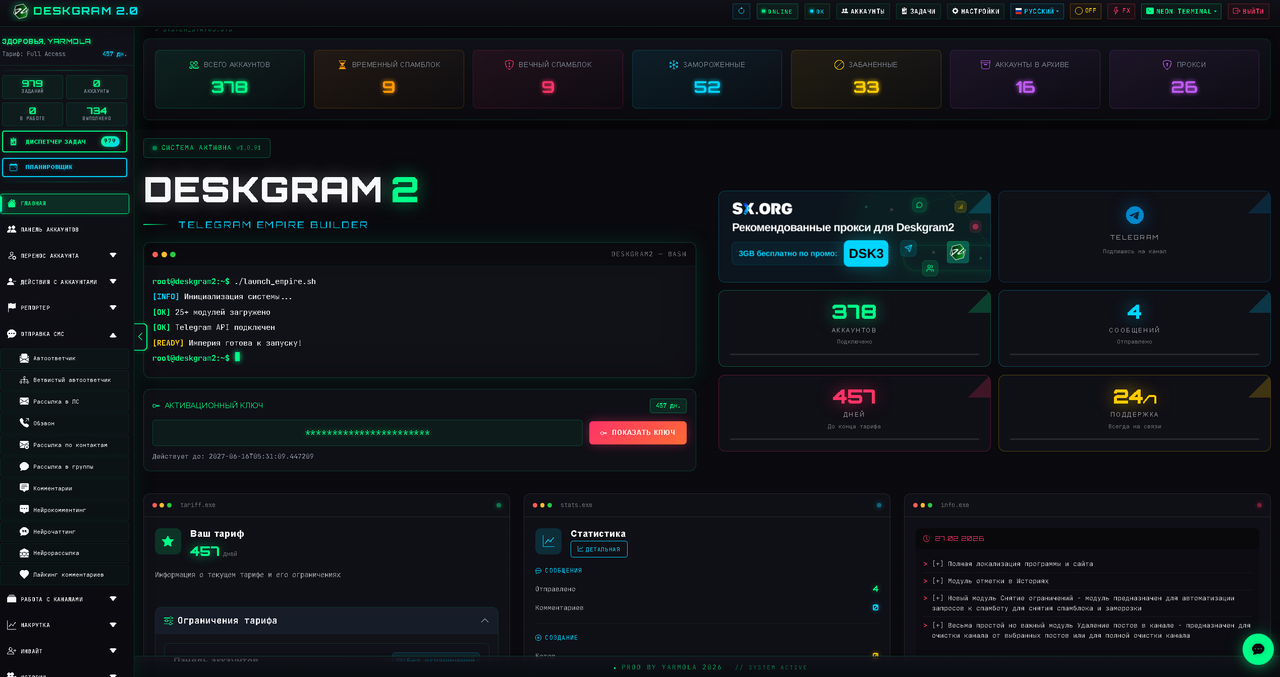The image size is (1280, 677).
Task: Toggle the OFF switch in top bar
Action: (x=1085, y=11)
